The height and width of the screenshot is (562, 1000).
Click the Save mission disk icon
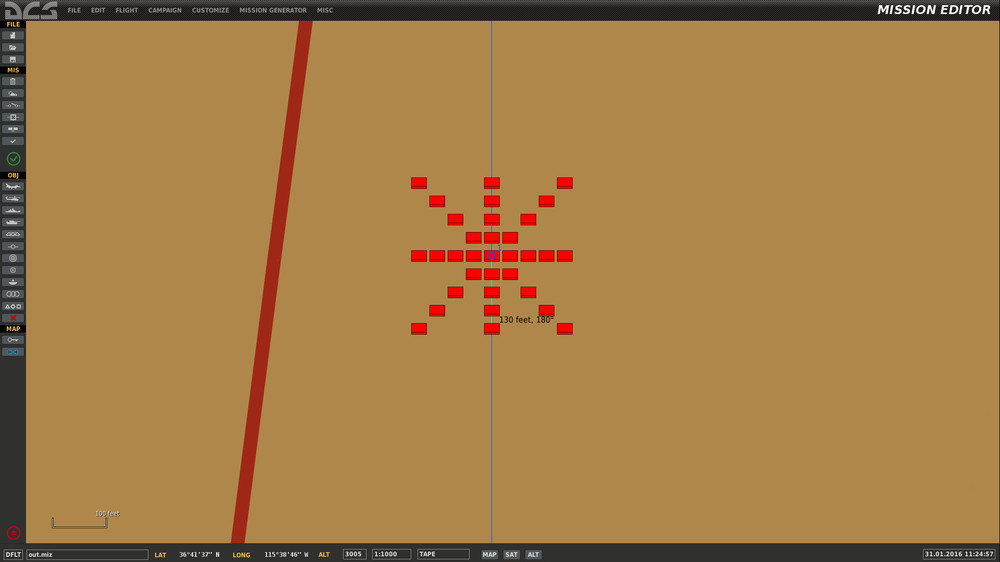coord(13,59)
